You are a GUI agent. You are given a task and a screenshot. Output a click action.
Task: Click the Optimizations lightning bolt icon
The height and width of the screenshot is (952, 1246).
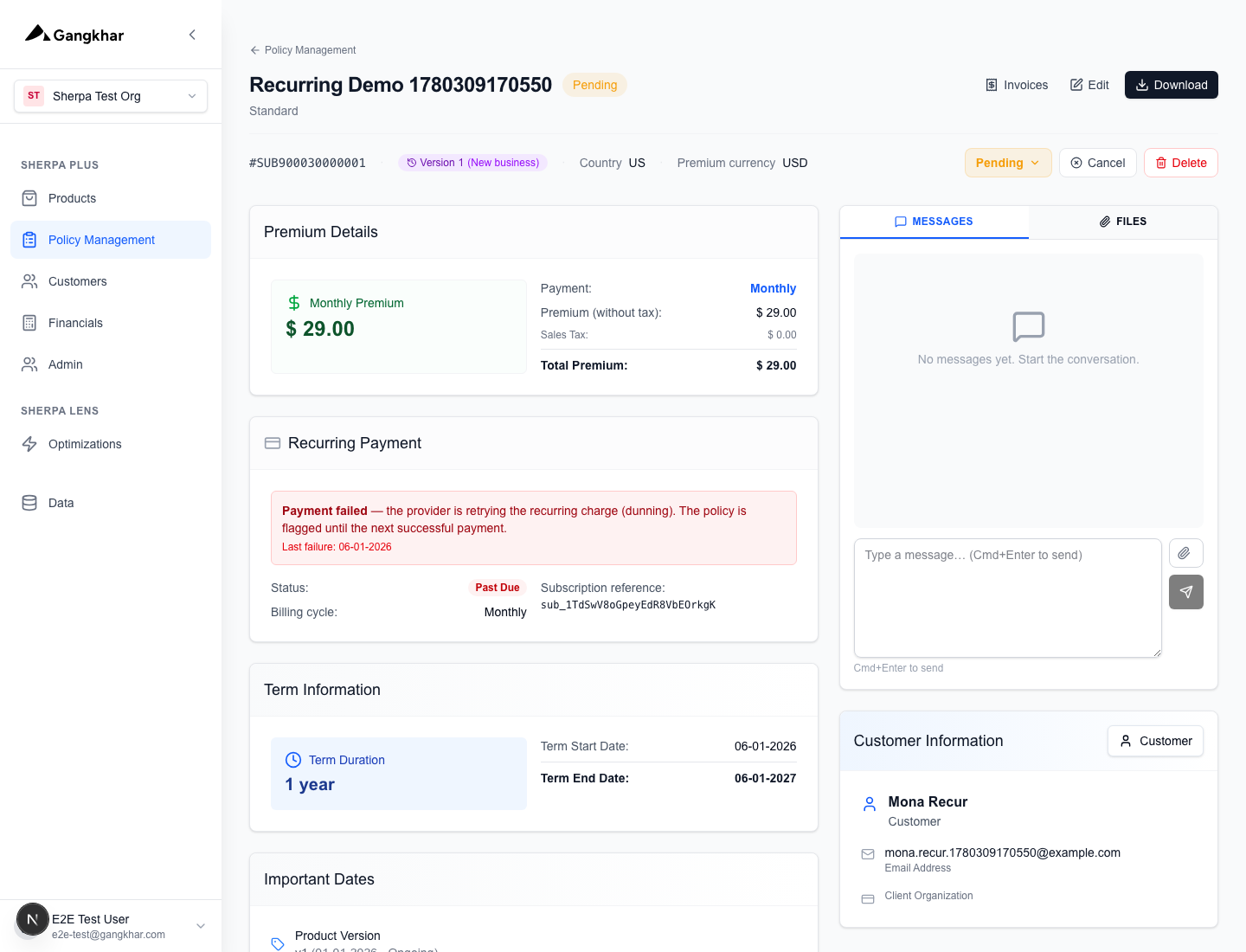(x=29, y=444)
